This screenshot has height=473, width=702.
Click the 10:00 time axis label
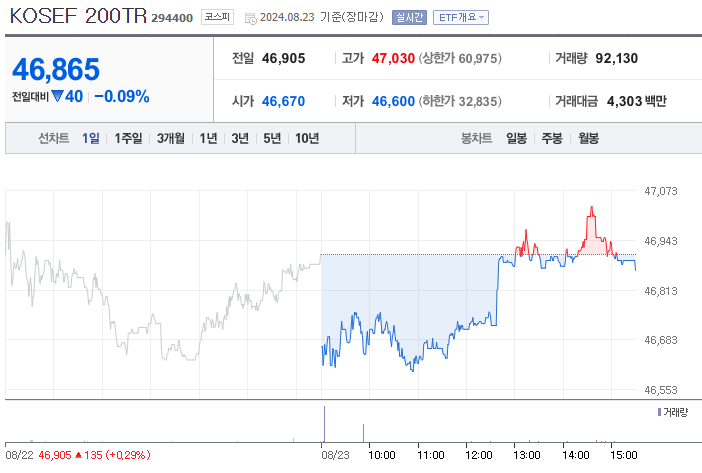point(381,455)
